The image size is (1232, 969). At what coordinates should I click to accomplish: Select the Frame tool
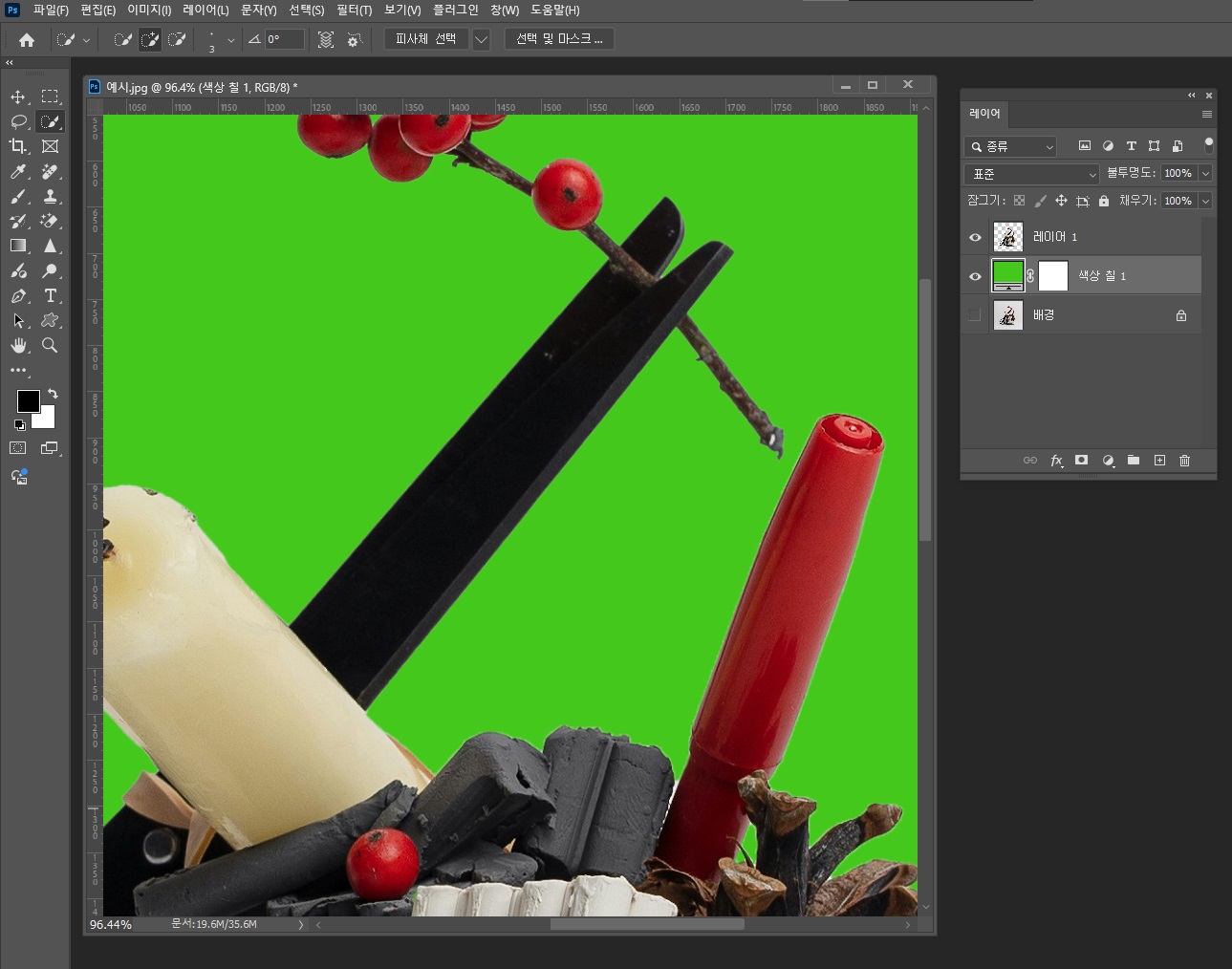pos(50,146)
